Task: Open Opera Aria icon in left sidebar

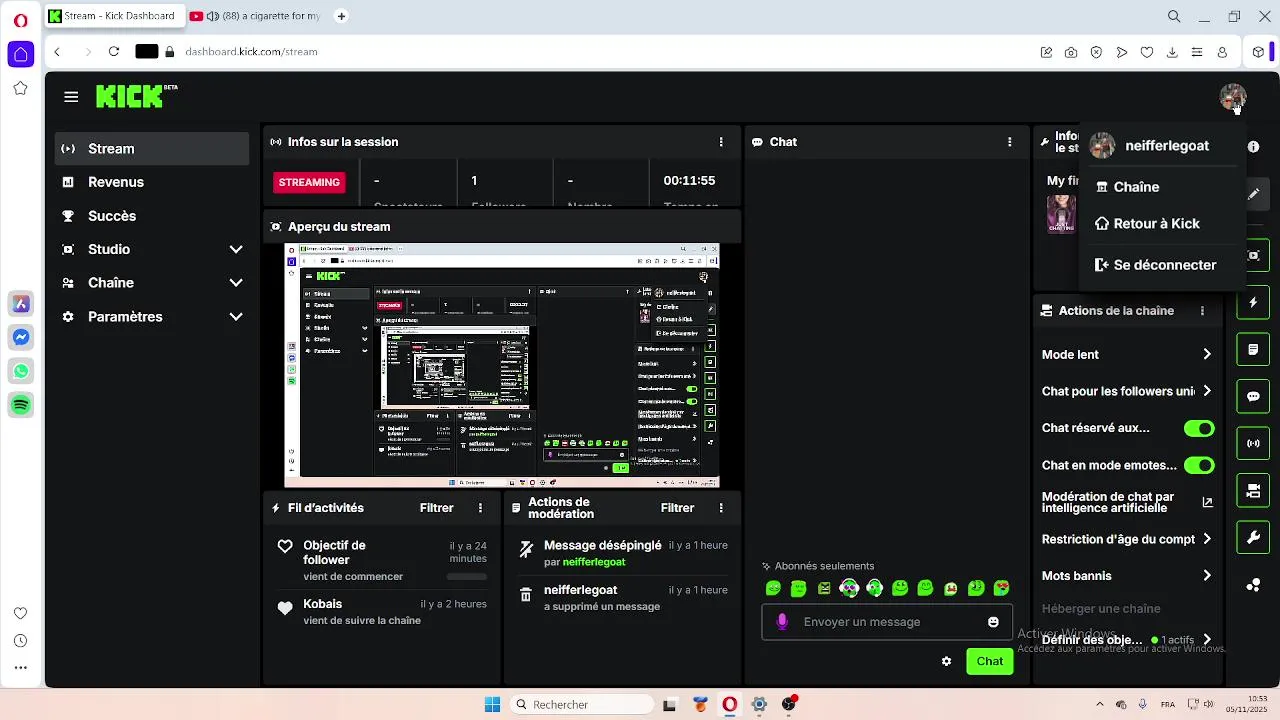Action: [x=20, y=304]
